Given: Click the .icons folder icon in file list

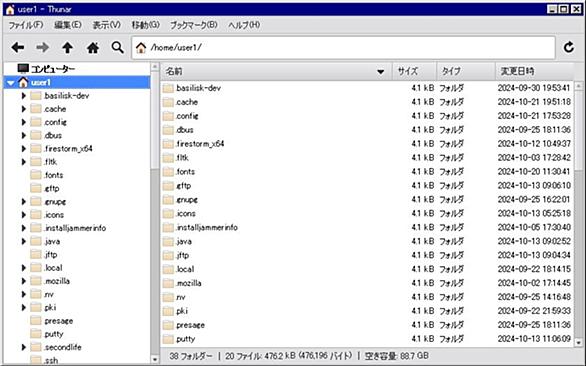Looking at the screenshot, I should [x=168, y=213].
